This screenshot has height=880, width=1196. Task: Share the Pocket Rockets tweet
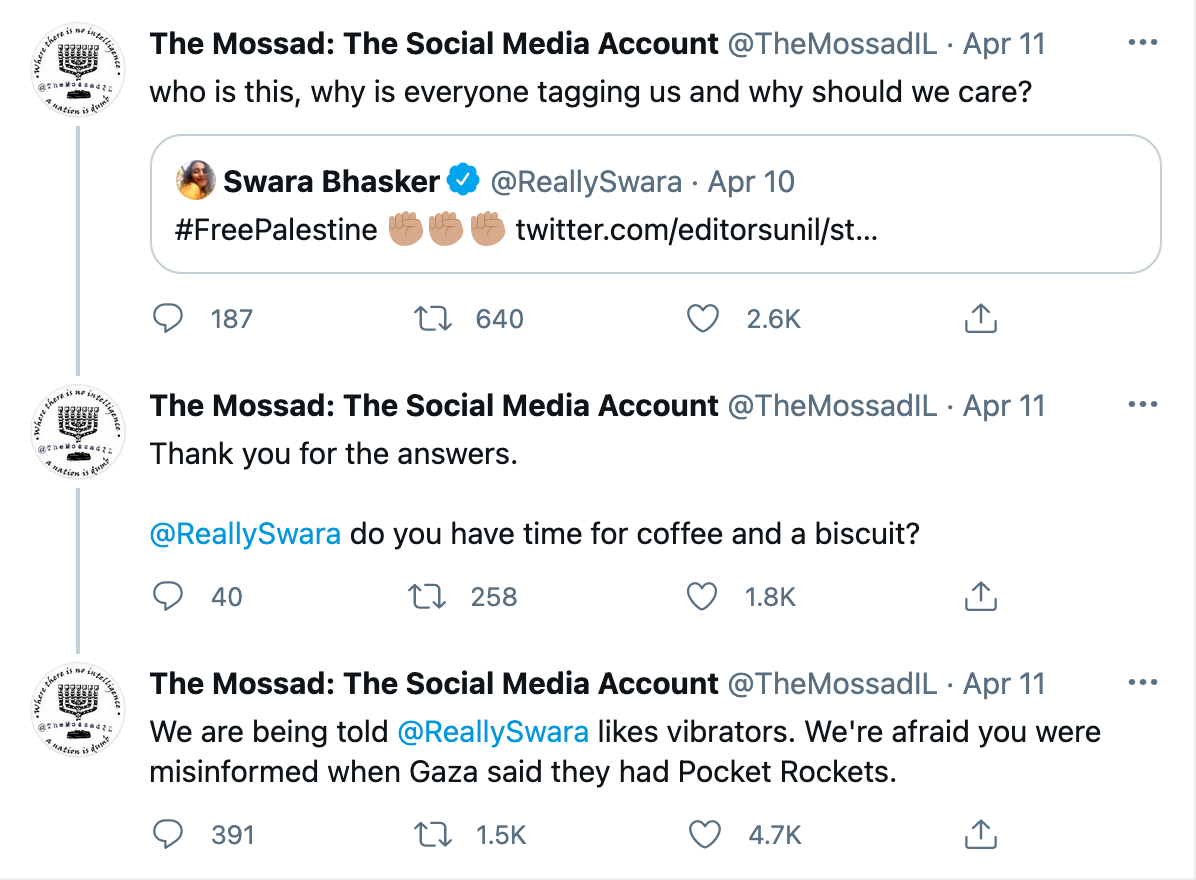(x=980, y=833)
